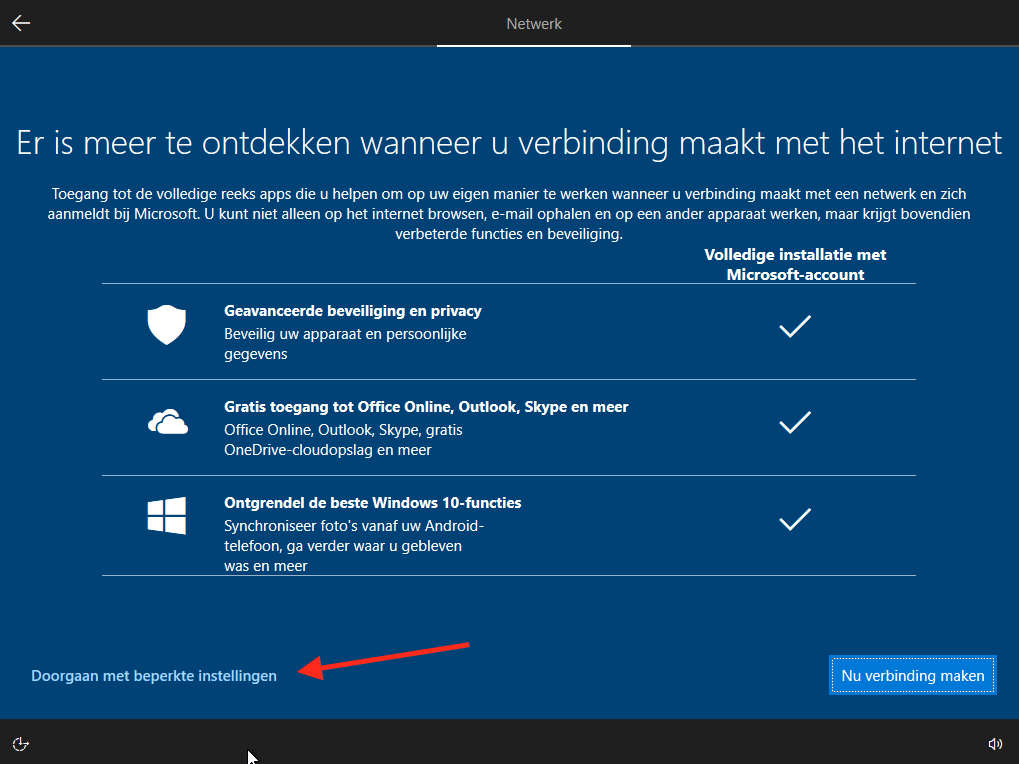Open the Ease of Access icon
The width and height of the screenshot is (1019, 764).
click(21, 743)
